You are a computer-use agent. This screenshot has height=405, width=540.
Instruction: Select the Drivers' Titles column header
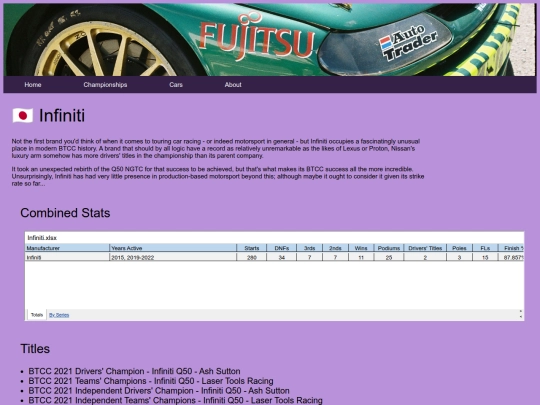click(425, 248)
